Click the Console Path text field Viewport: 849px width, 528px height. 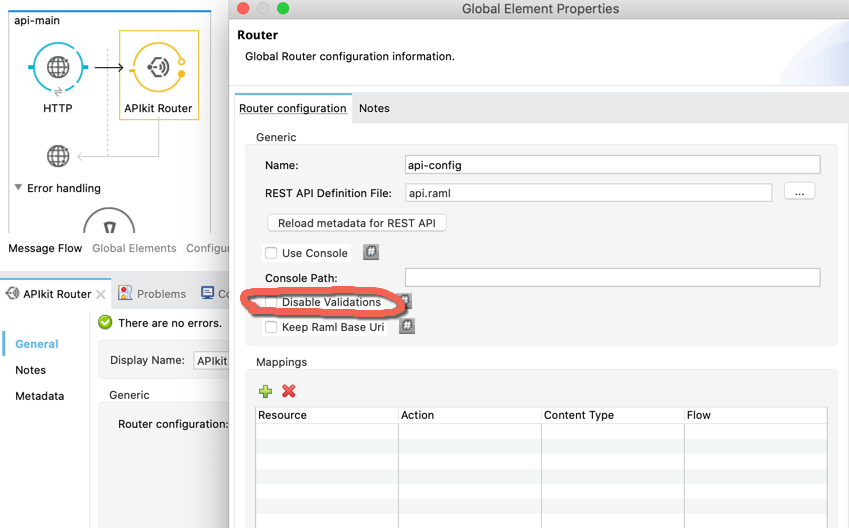(x=612, y=278)
